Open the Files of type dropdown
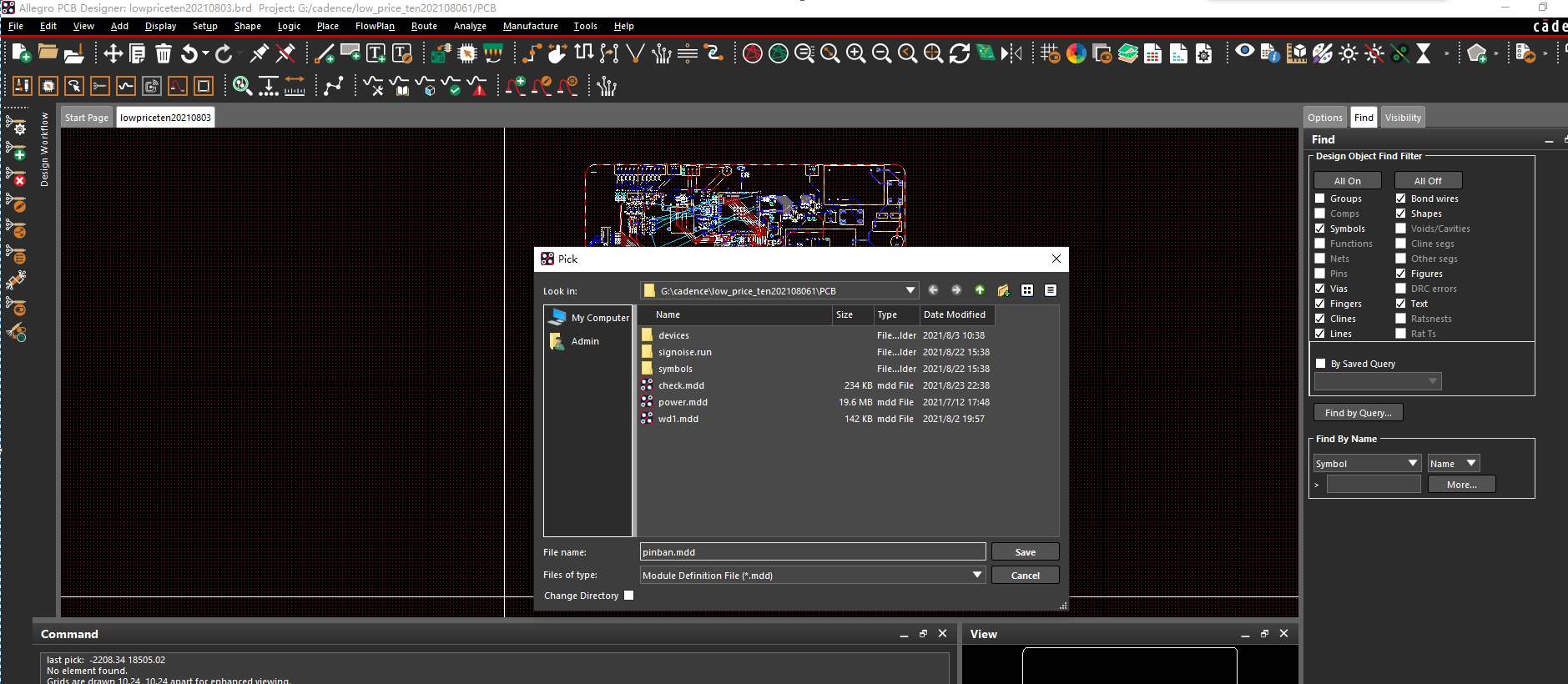1568x684 pixels. point(976,575)
